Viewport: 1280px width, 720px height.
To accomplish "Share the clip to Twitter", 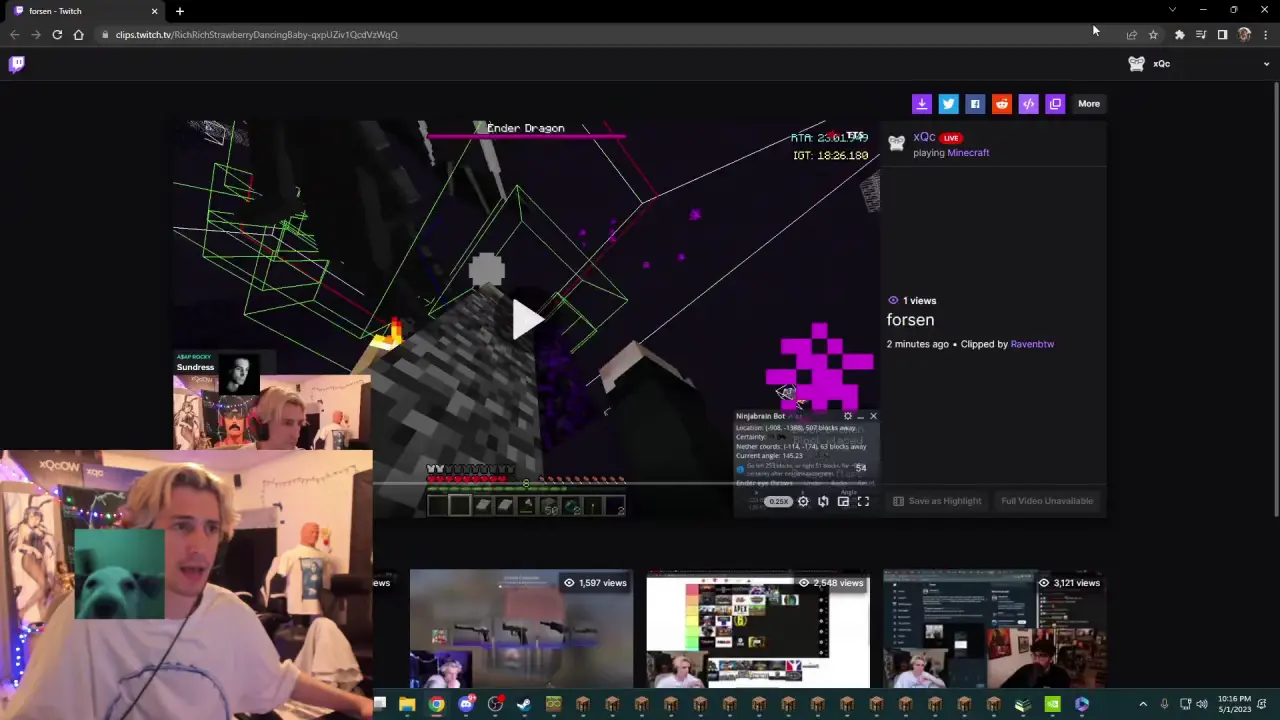I will point(948,103).
